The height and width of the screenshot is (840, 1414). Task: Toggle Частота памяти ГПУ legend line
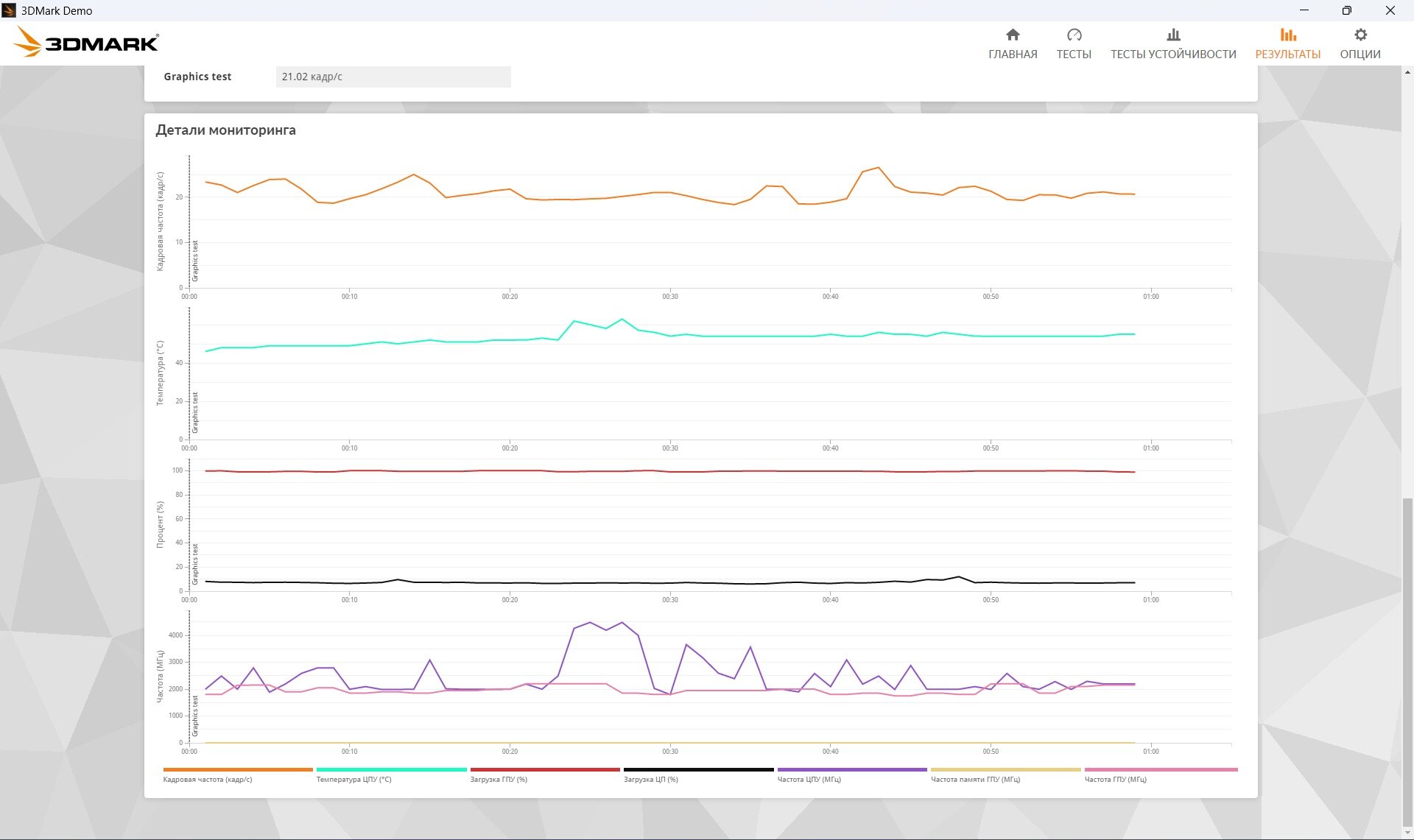pyautogui.click(x=1005, y=770)
